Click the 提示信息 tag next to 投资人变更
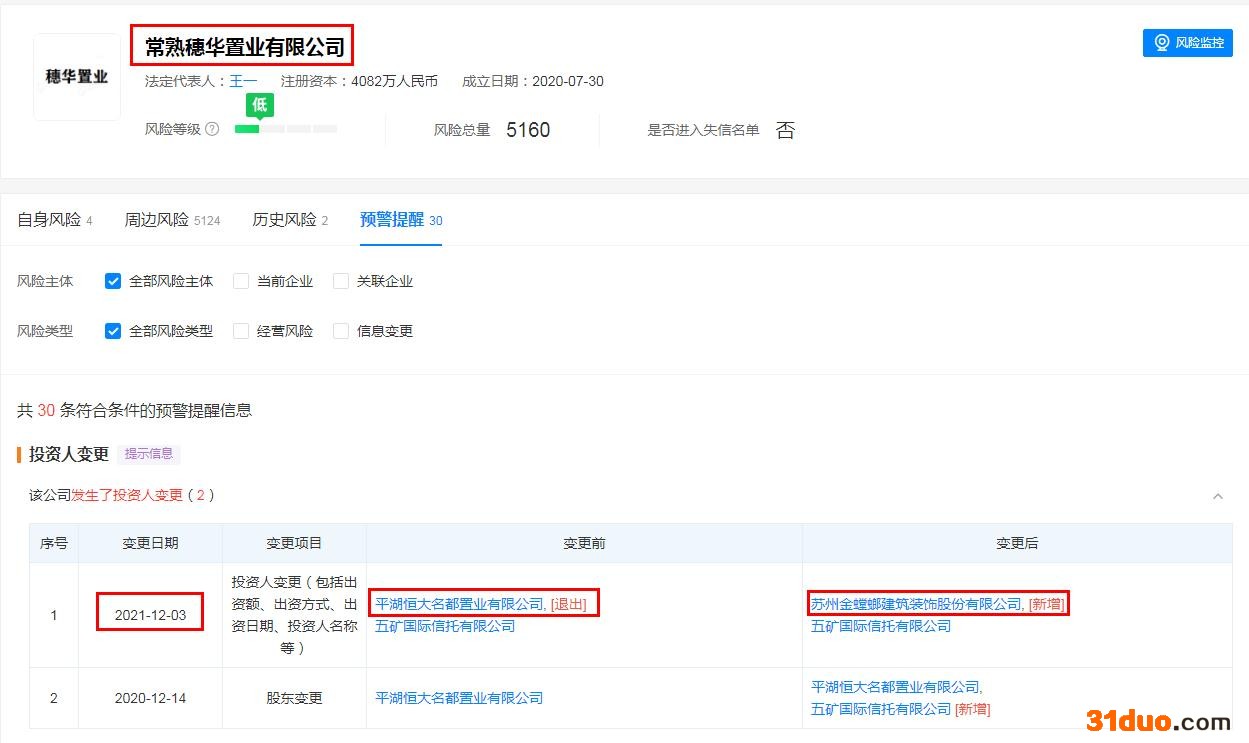This screenshot has height=743, width=1249. click(x=148, y=454)
